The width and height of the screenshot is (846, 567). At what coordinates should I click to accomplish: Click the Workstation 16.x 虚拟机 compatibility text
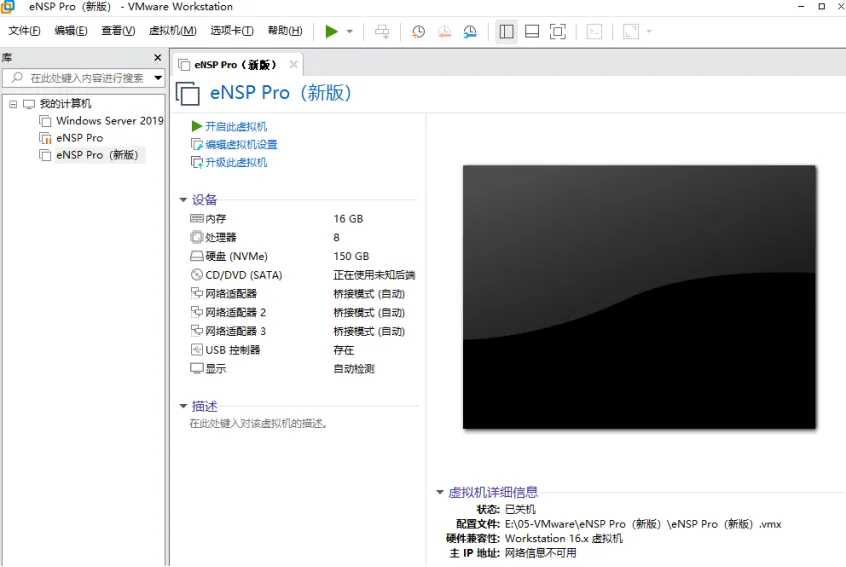[564, 538]
